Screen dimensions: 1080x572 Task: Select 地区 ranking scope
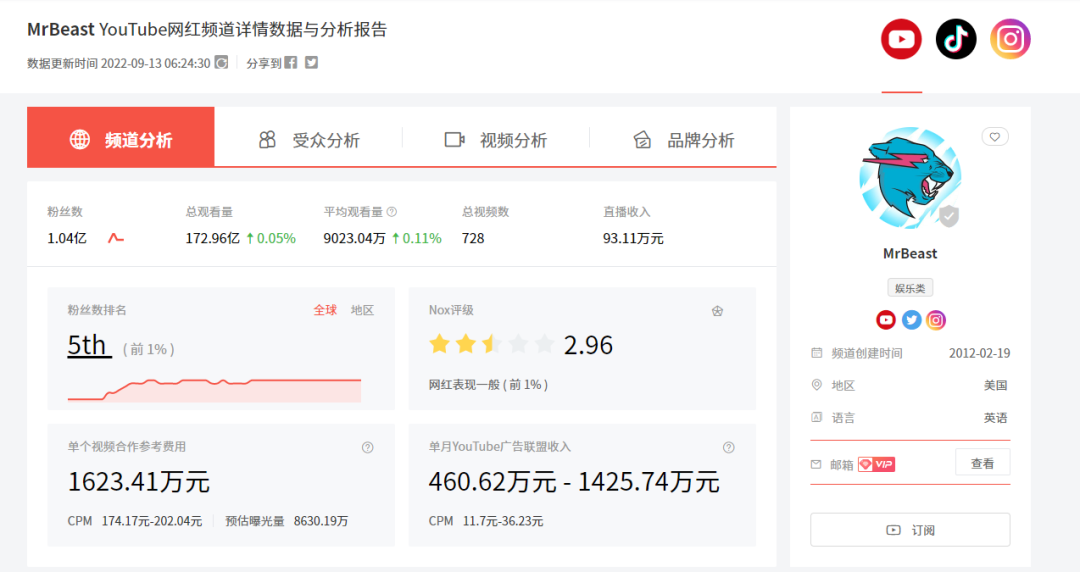click(x=362, y=310)
